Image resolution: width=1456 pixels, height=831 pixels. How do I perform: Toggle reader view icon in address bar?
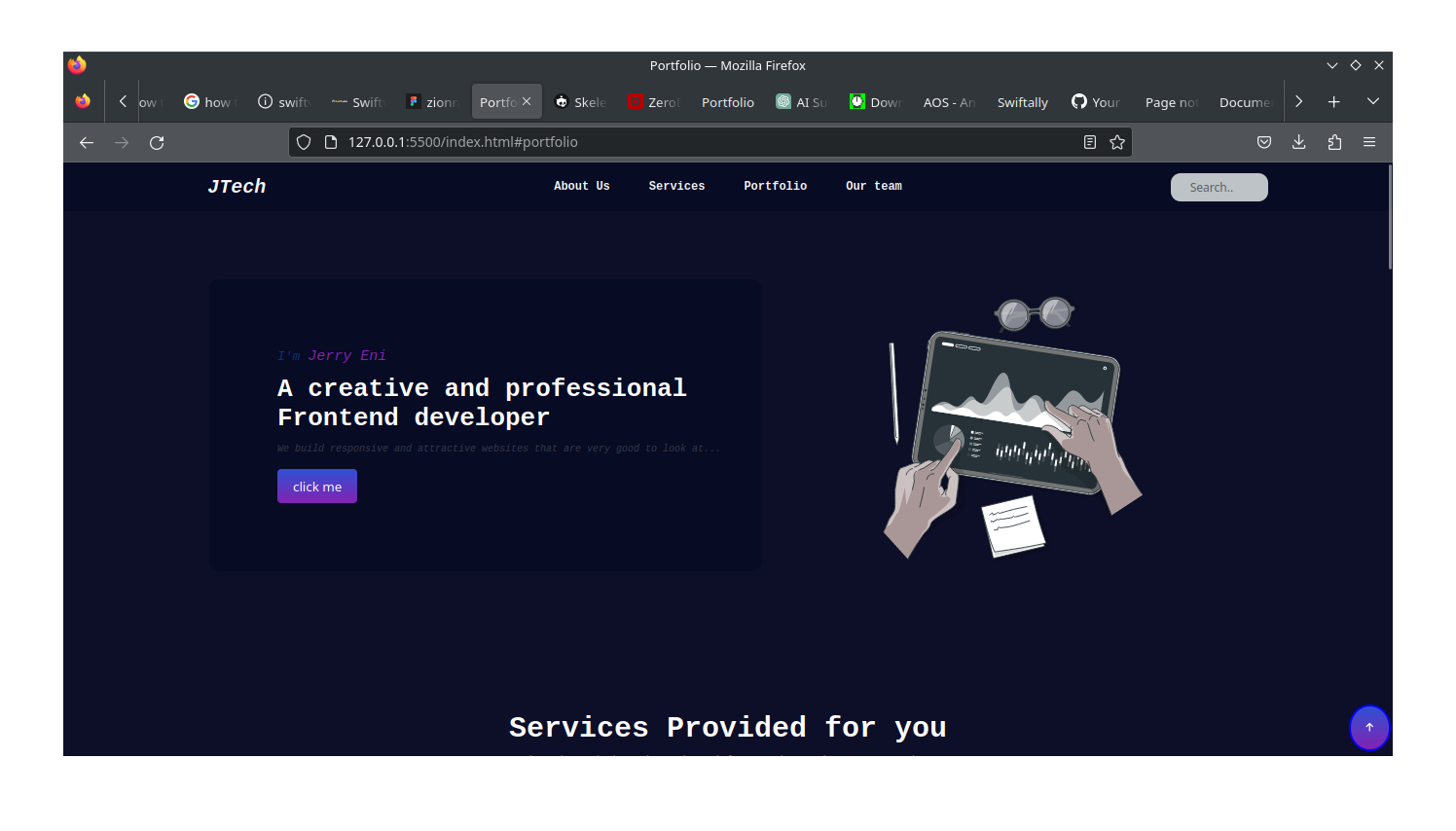pos(1090,142)
